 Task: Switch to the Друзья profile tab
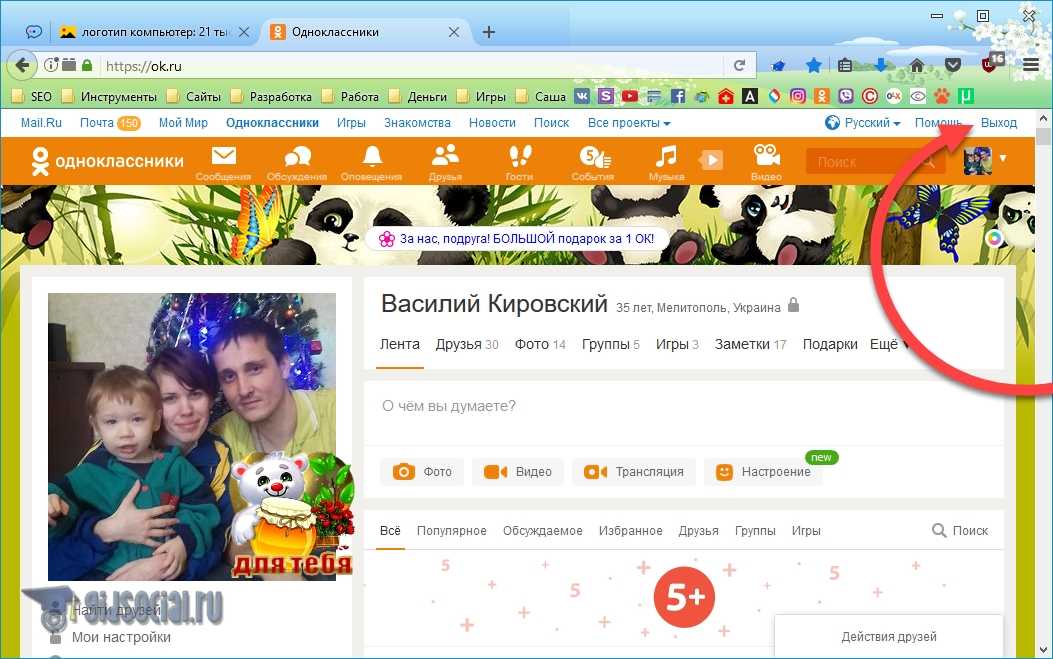coord(466,344)
